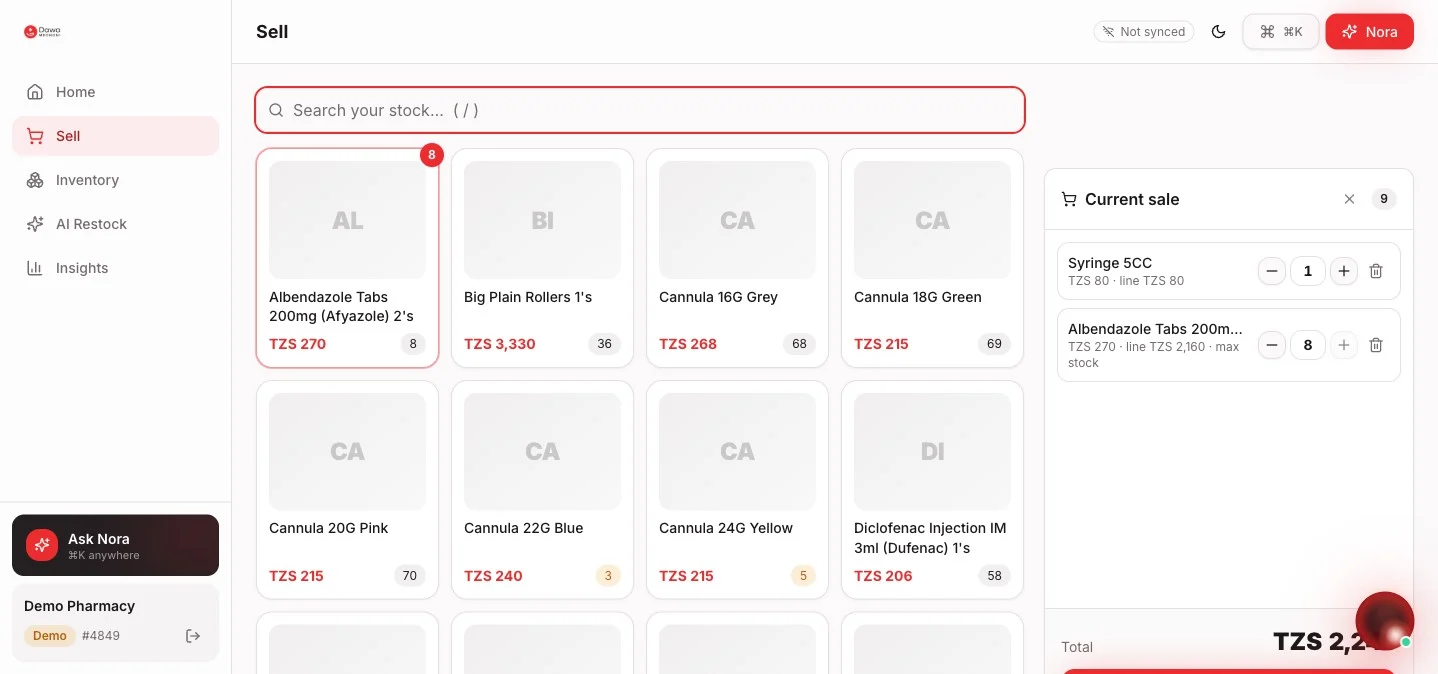This screenshot has width=1438, height=674.
Task: Click the Sell cart icon in sidebar
Action: pos(35,136)
